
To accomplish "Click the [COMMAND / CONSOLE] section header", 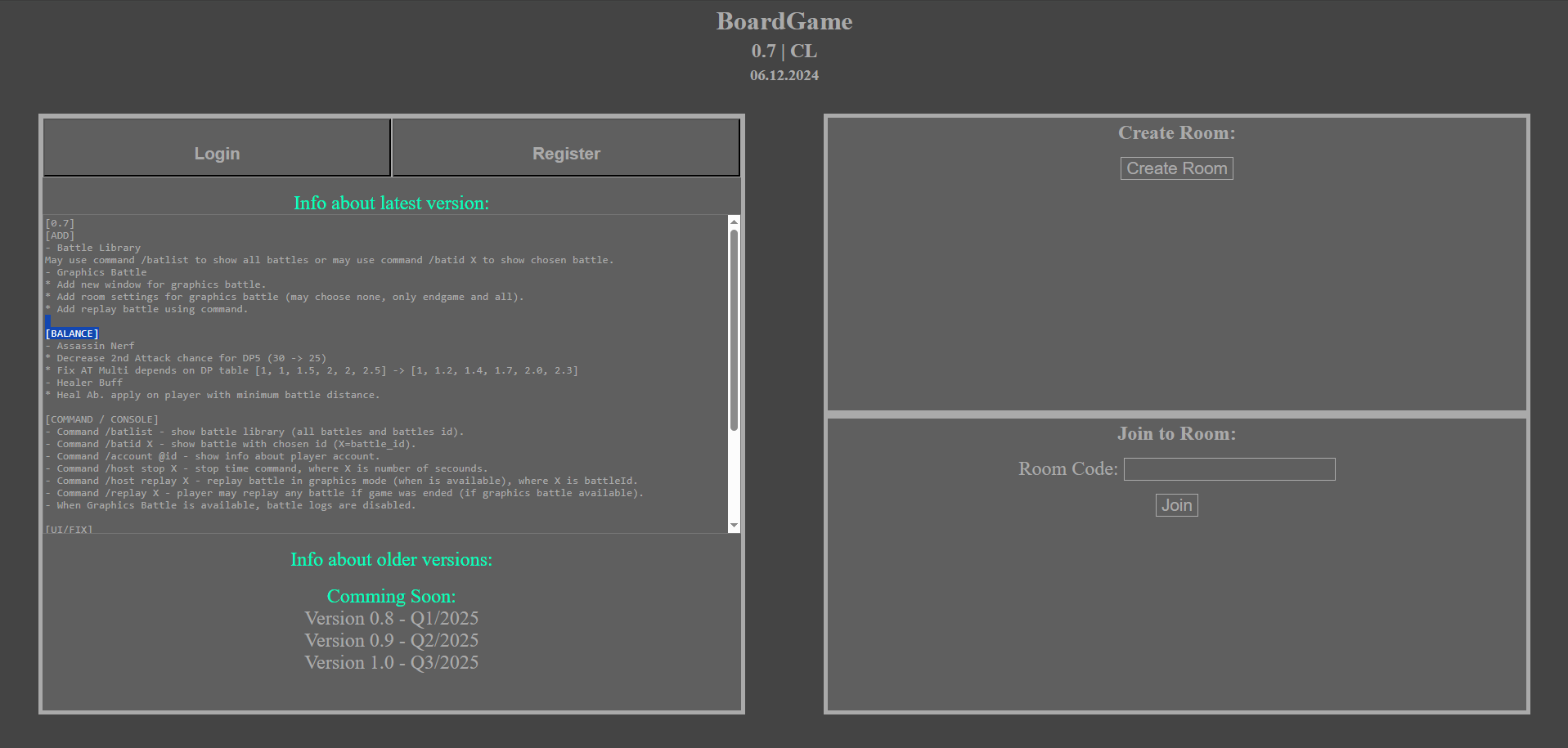I will 101,419.
